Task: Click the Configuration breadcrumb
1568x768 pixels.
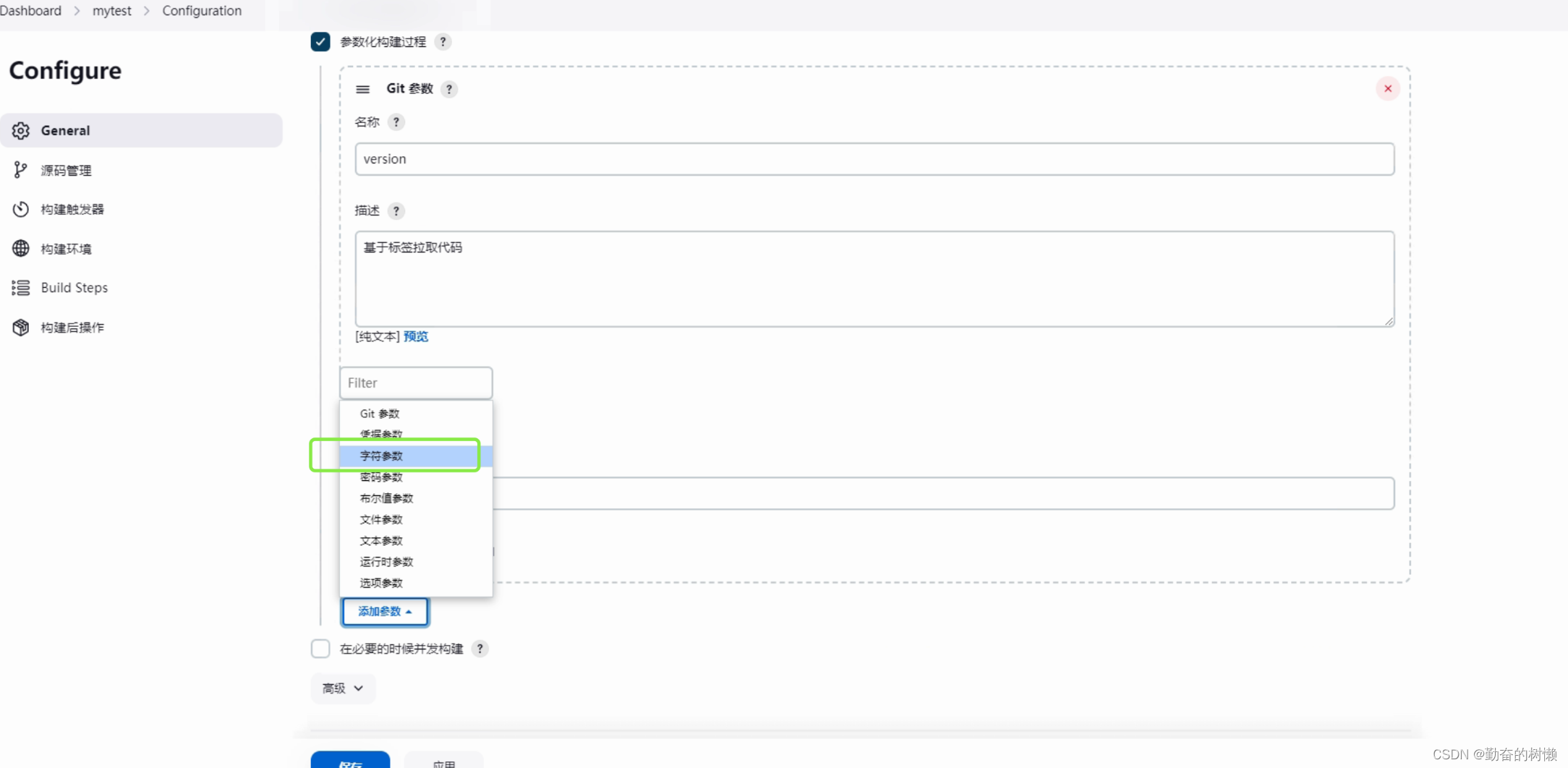Action: (202, 11)
